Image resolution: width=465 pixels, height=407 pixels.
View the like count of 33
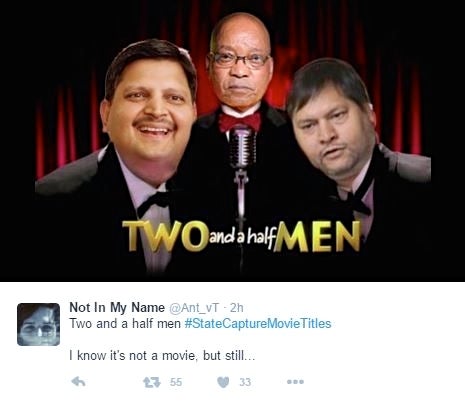pyautogui.click(x=245, y=382)
